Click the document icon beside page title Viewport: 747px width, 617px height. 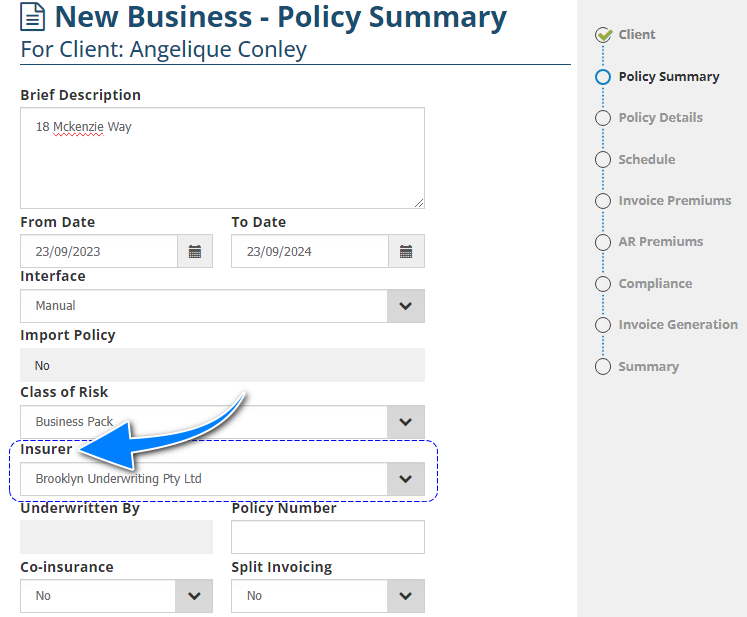point(33,17)
